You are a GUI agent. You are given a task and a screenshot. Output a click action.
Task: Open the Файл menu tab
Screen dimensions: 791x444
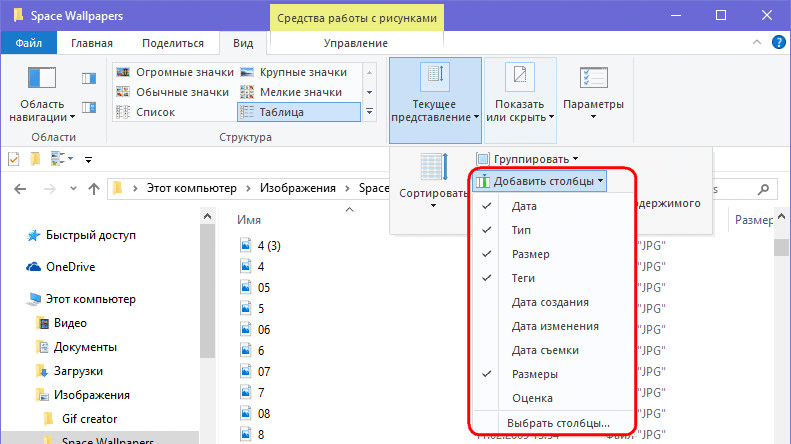tap(29, 43)
